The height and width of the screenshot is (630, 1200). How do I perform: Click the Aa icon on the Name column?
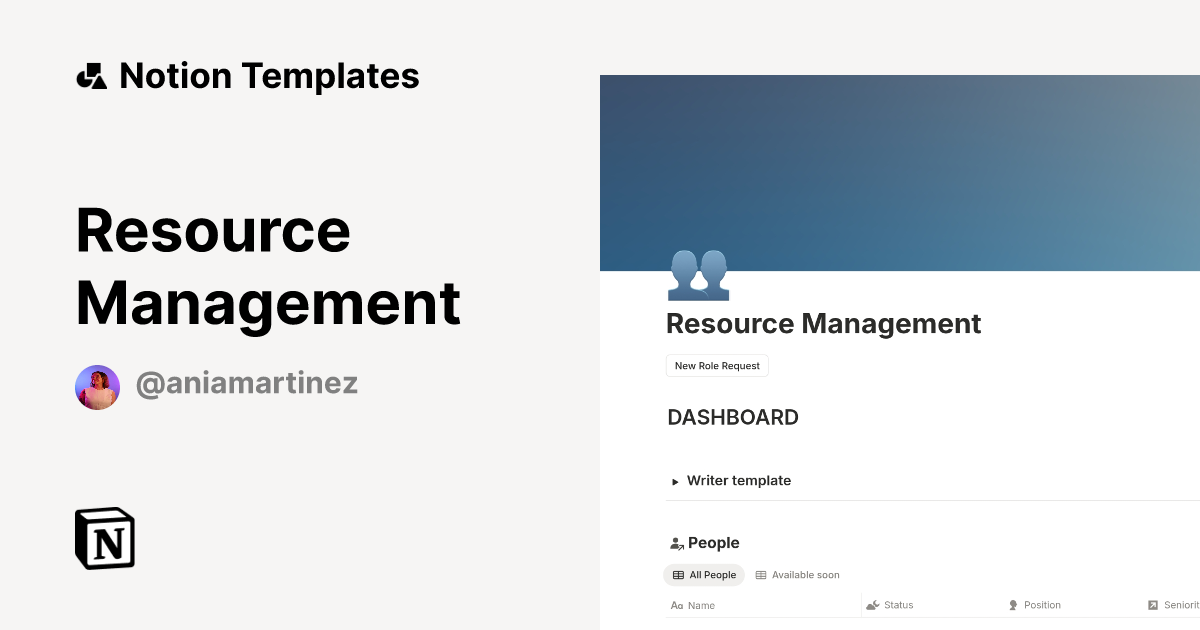coord(675,605)
